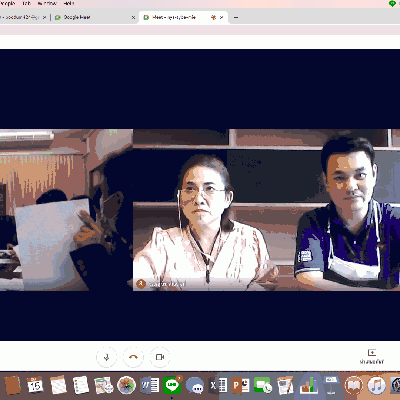Close the active Meet call tab
Screen dimensions: 400x400
221,17
